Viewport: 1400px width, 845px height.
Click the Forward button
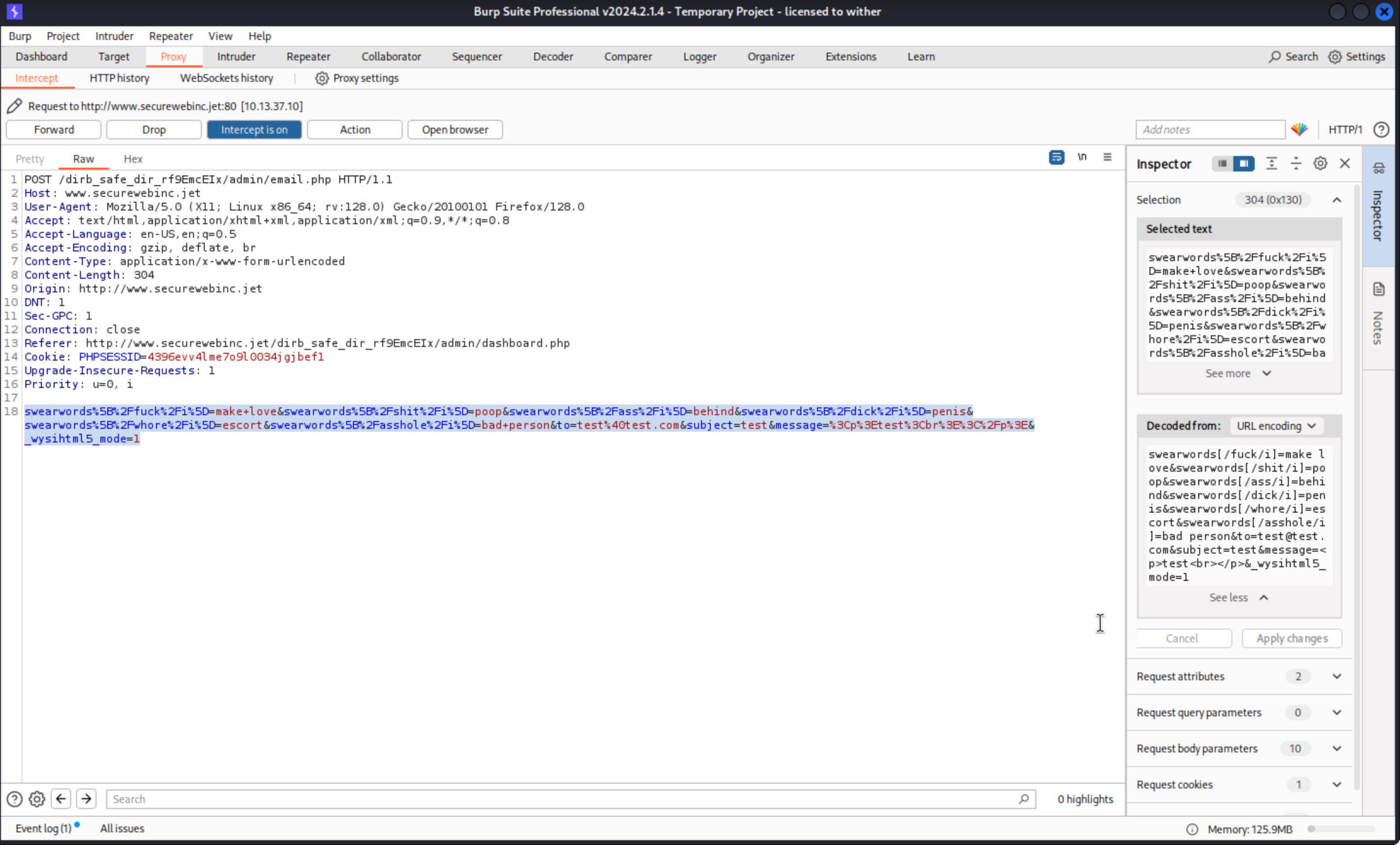[54, 130]
